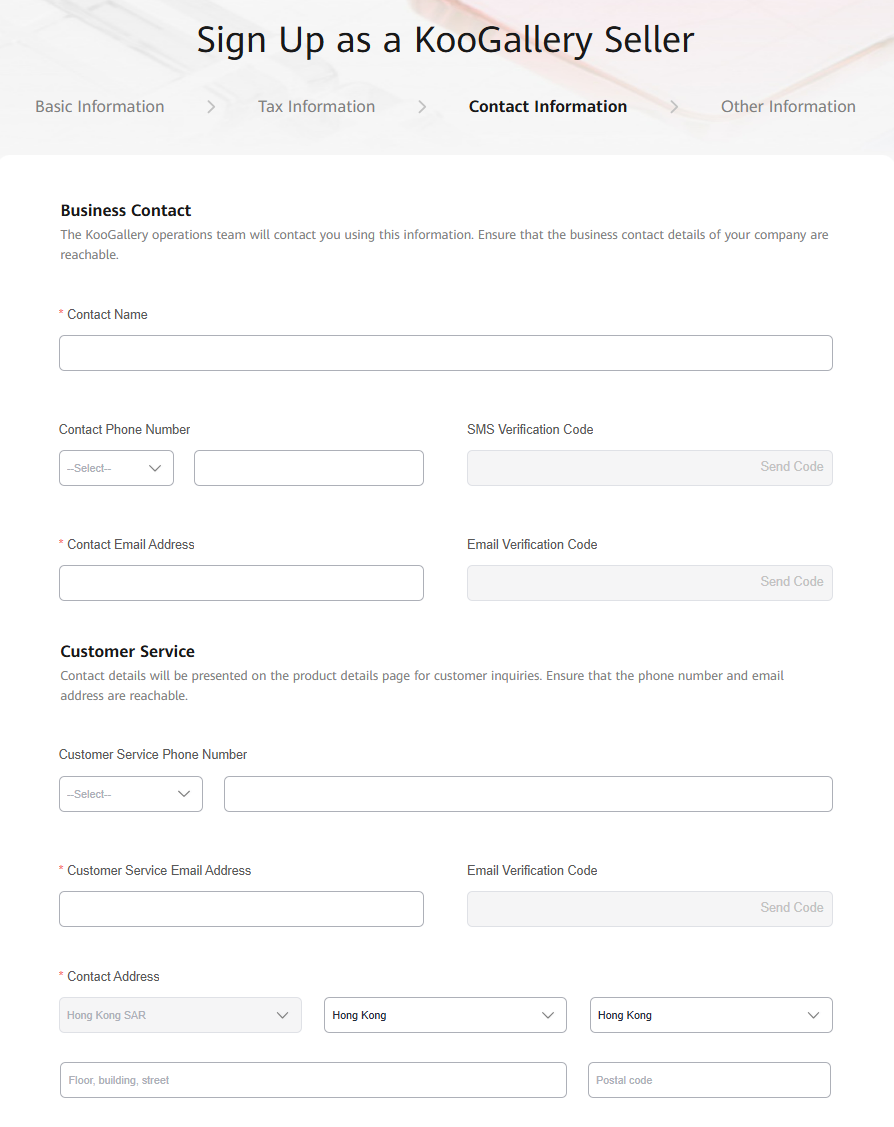This screenshot has height=1127, width=894.
Task: Click the Floor, building, street field
Action: pos(313,1080)
